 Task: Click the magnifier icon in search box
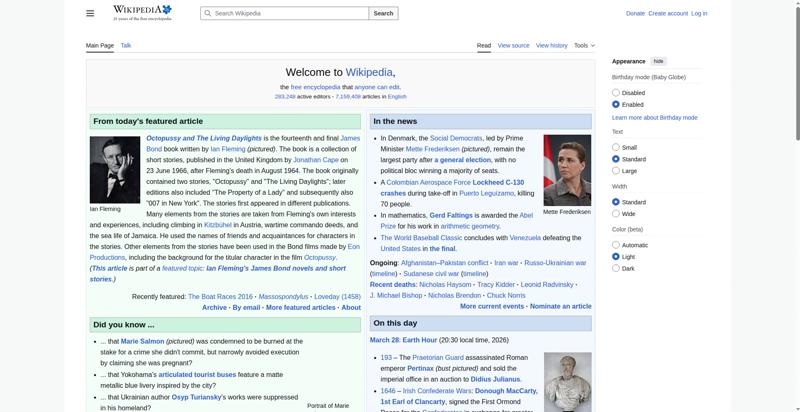(207, 13)
